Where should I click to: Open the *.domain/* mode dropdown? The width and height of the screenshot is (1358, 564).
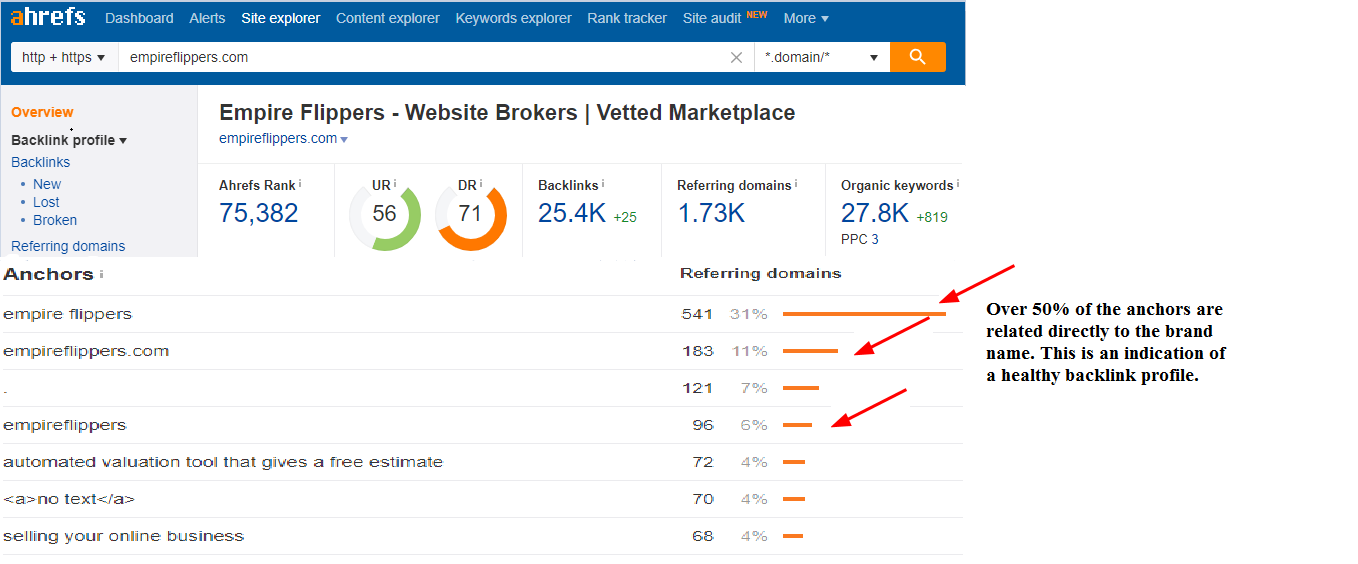(822, 57)
